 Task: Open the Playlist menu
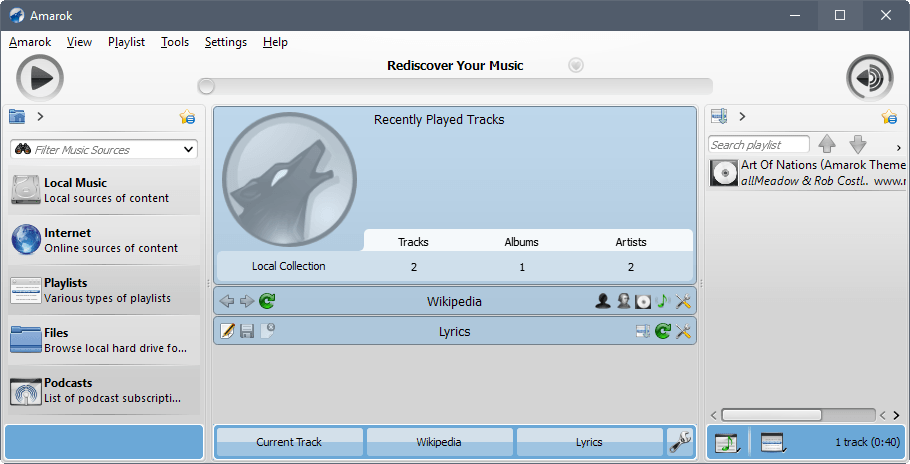point(126,42)
